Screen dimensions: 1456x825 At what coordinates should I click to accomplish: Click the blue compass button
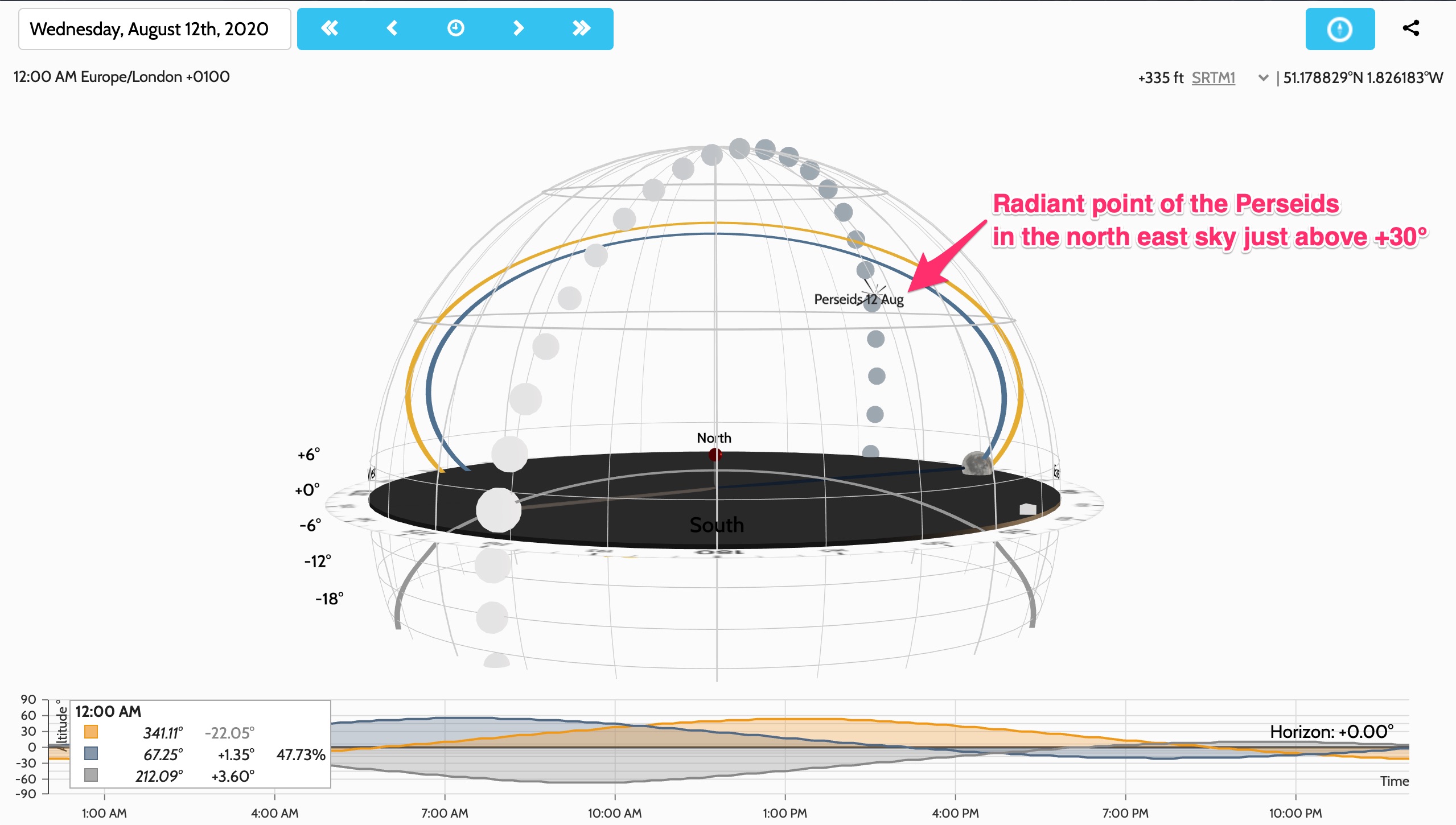click(x=1340, y=29)
